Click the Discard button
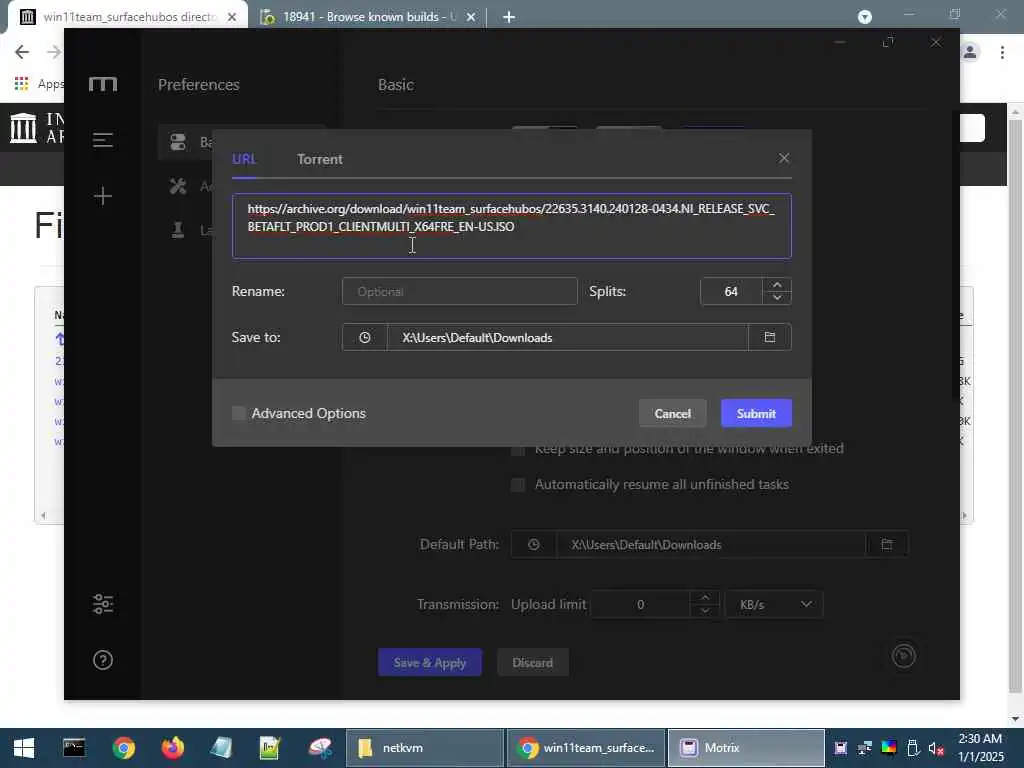The height and width of the screenshot is (768, 1024). [532, 663]
